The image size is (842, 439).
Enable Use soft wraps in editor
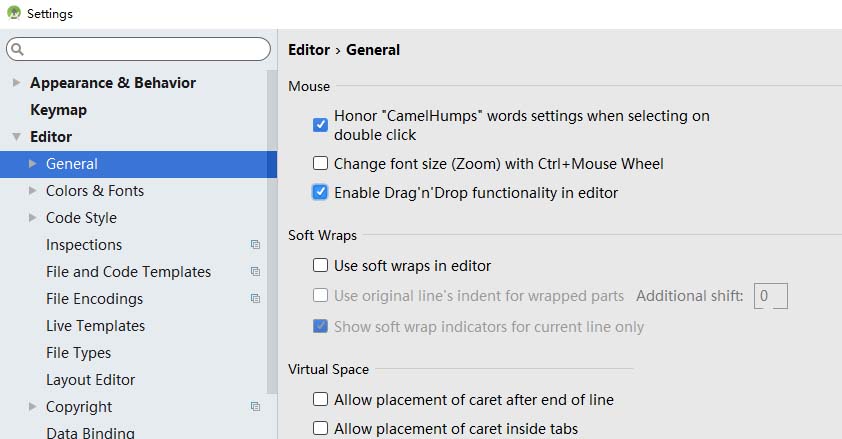320,266
